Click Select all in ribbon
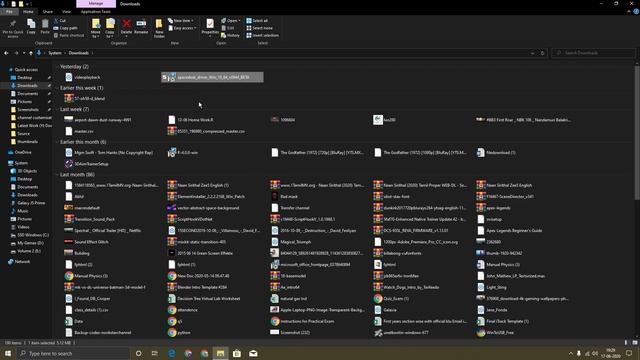Viewport: 640px width, 360px height. [257, 20]
